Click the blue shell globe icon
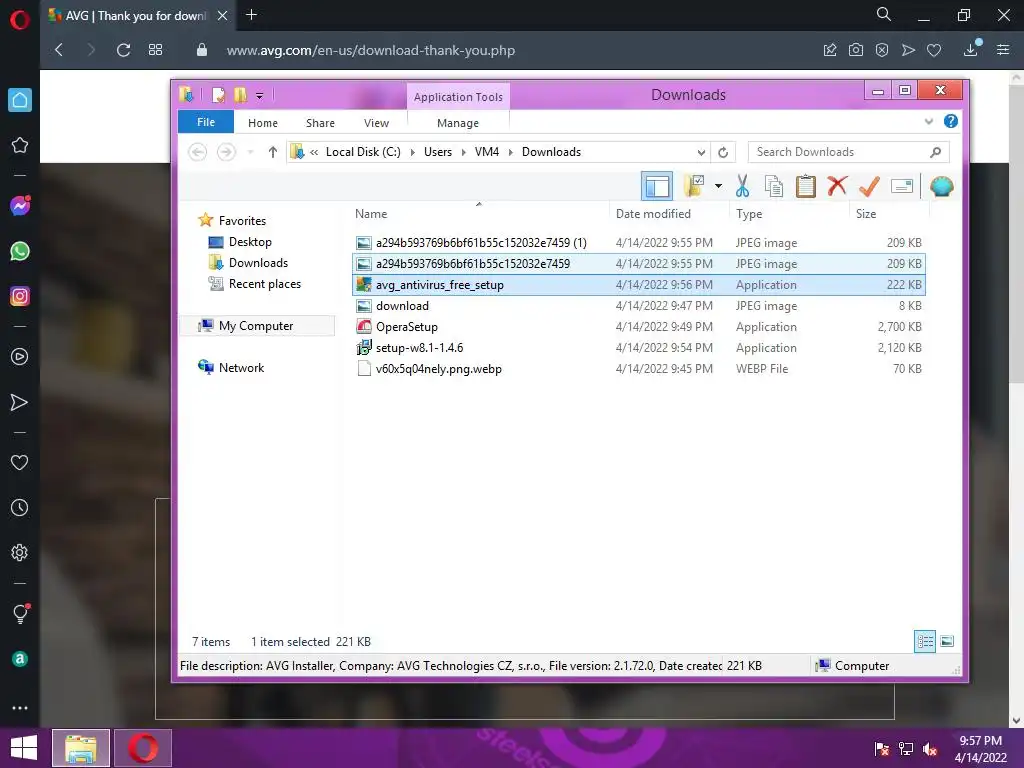 click(941, 186)
